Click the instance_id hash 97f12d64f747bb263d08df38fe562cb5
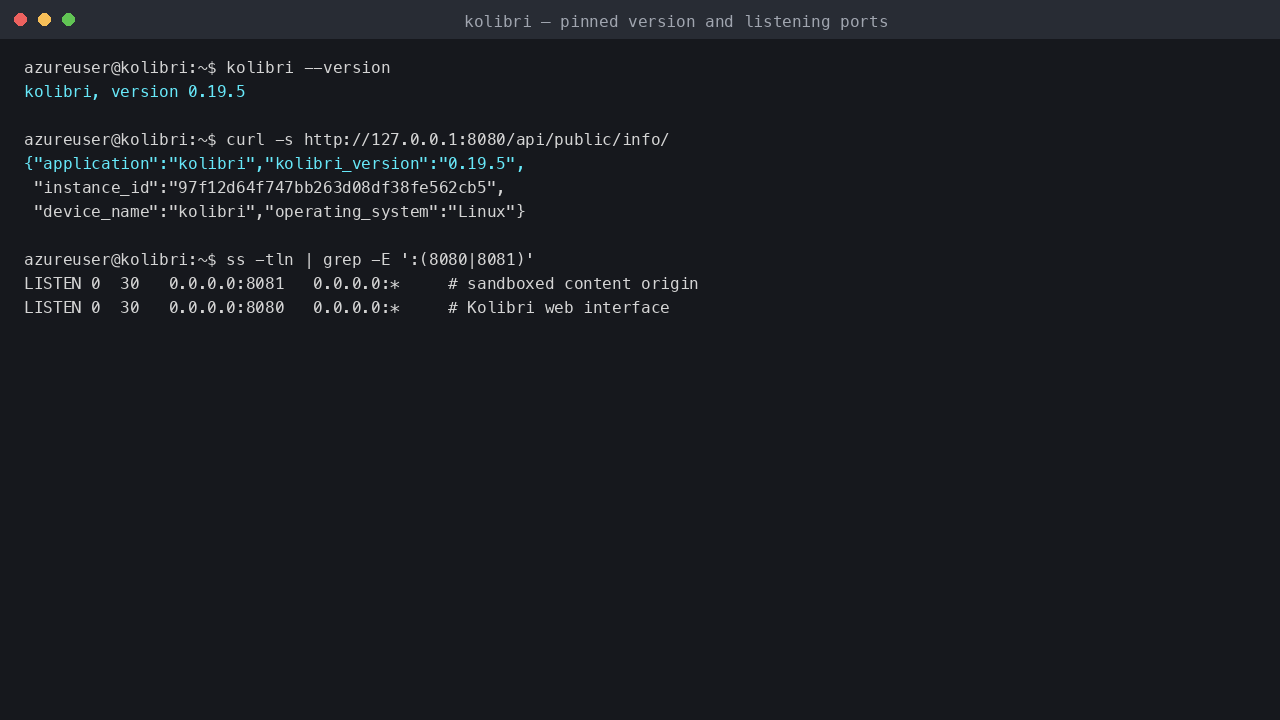The width and height of the screenshot is (1280, 720). click(332, 188)
